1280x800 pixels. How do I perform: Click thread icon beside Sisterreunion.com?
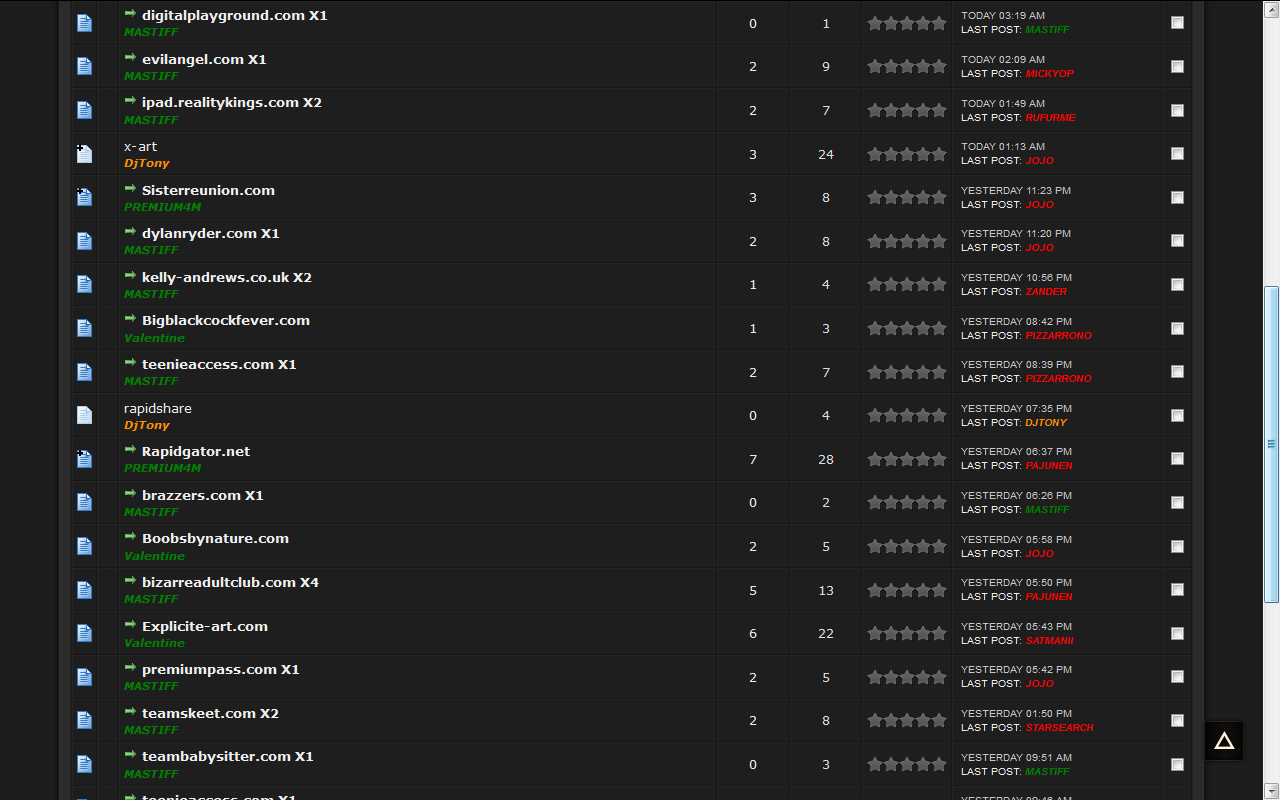(84, 197)
